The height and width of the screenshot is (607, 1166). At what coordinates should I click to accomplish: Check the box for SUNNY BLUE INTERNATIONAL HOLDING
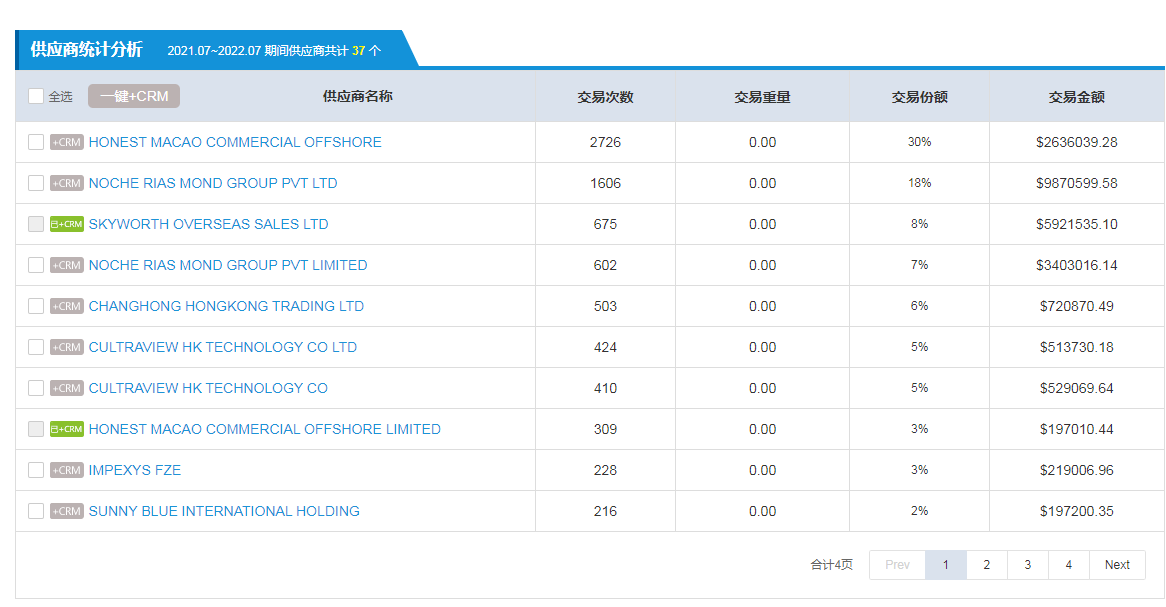[36, 511]
